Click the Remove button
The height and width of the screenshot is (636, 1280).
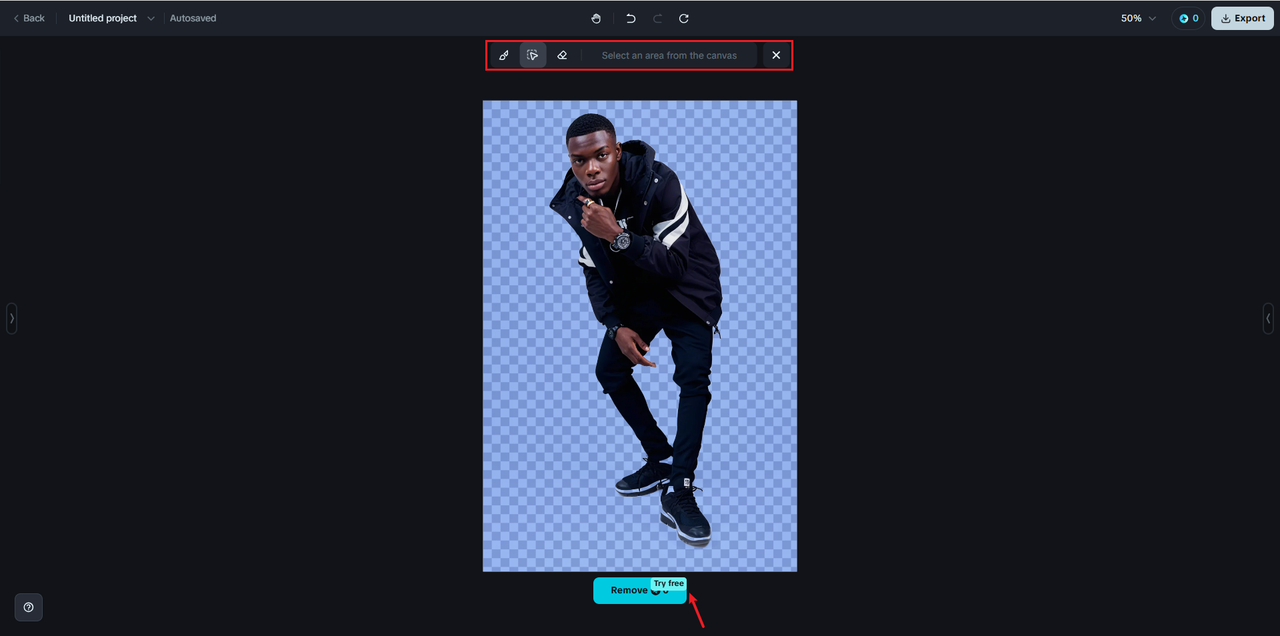(x=640, y=590)
